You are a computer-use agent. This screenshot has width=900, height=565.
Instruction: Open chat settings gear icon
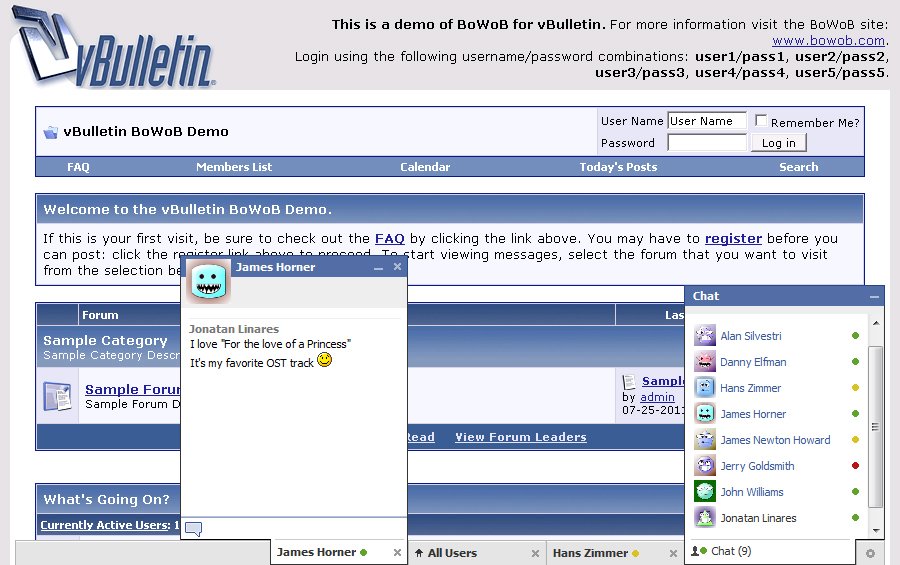point(870,553)
